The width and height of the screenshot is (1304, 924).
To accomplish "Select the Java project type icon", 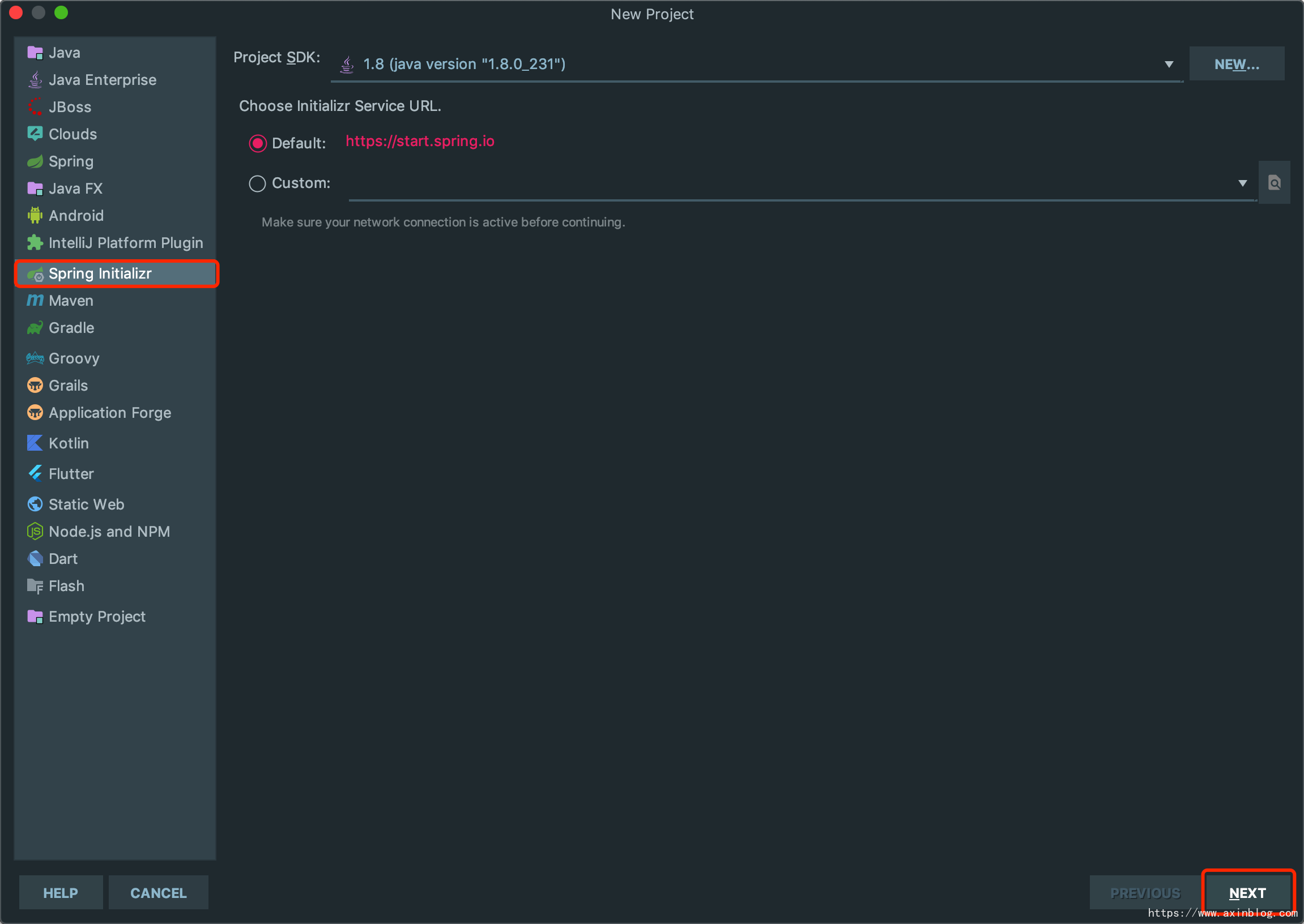I will pyautogui.click(x=35, y=53).
